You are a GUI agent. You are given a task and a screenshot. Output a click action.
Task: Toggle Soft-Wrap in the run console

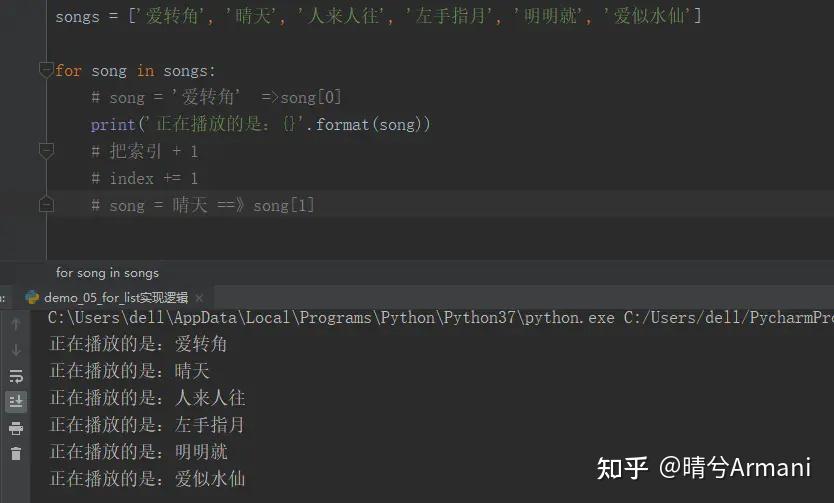click(x=16, y=376)
